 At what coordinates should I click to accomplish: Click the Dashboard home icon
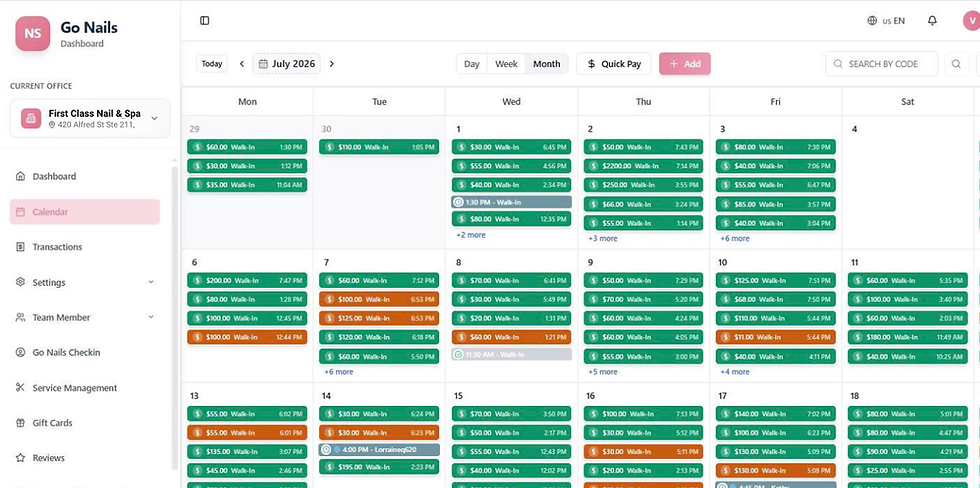click(x=21, y=176)
